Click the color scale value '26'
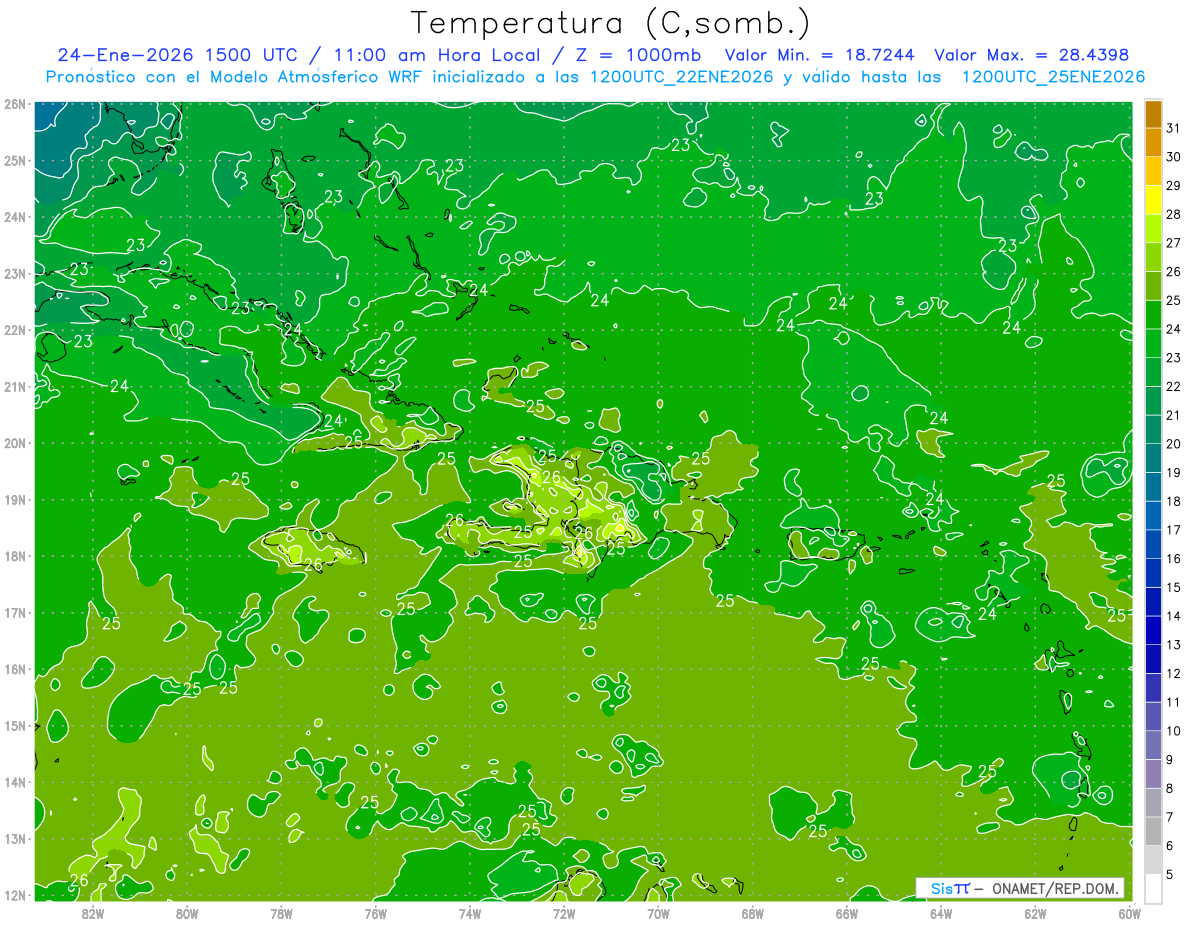This screenshot has width=1200, height=927. pyautogui.click(x=1173, y=272)
